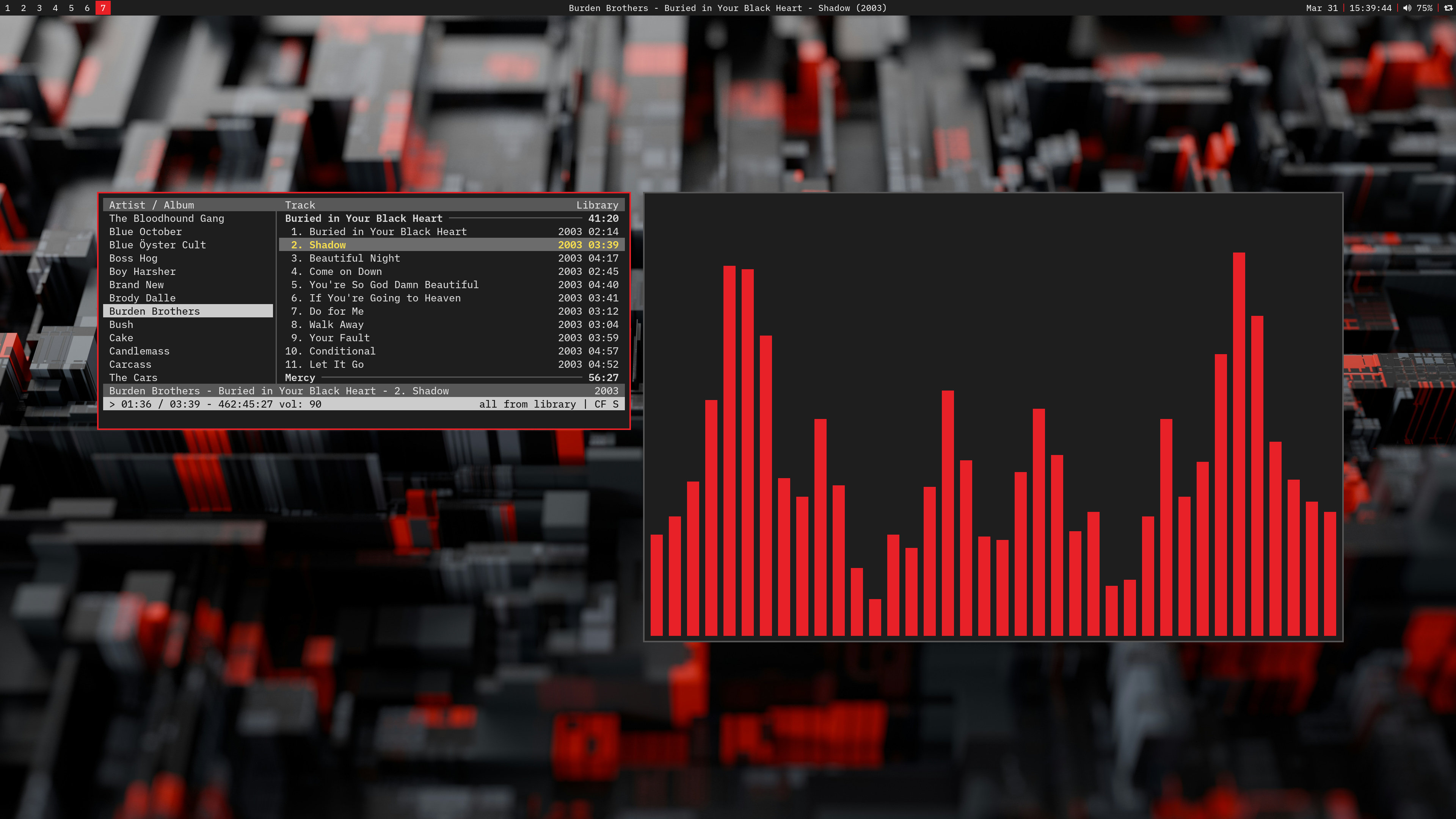
Task: Switch to workspace 4 in the top bar
Action: [55, 8]
